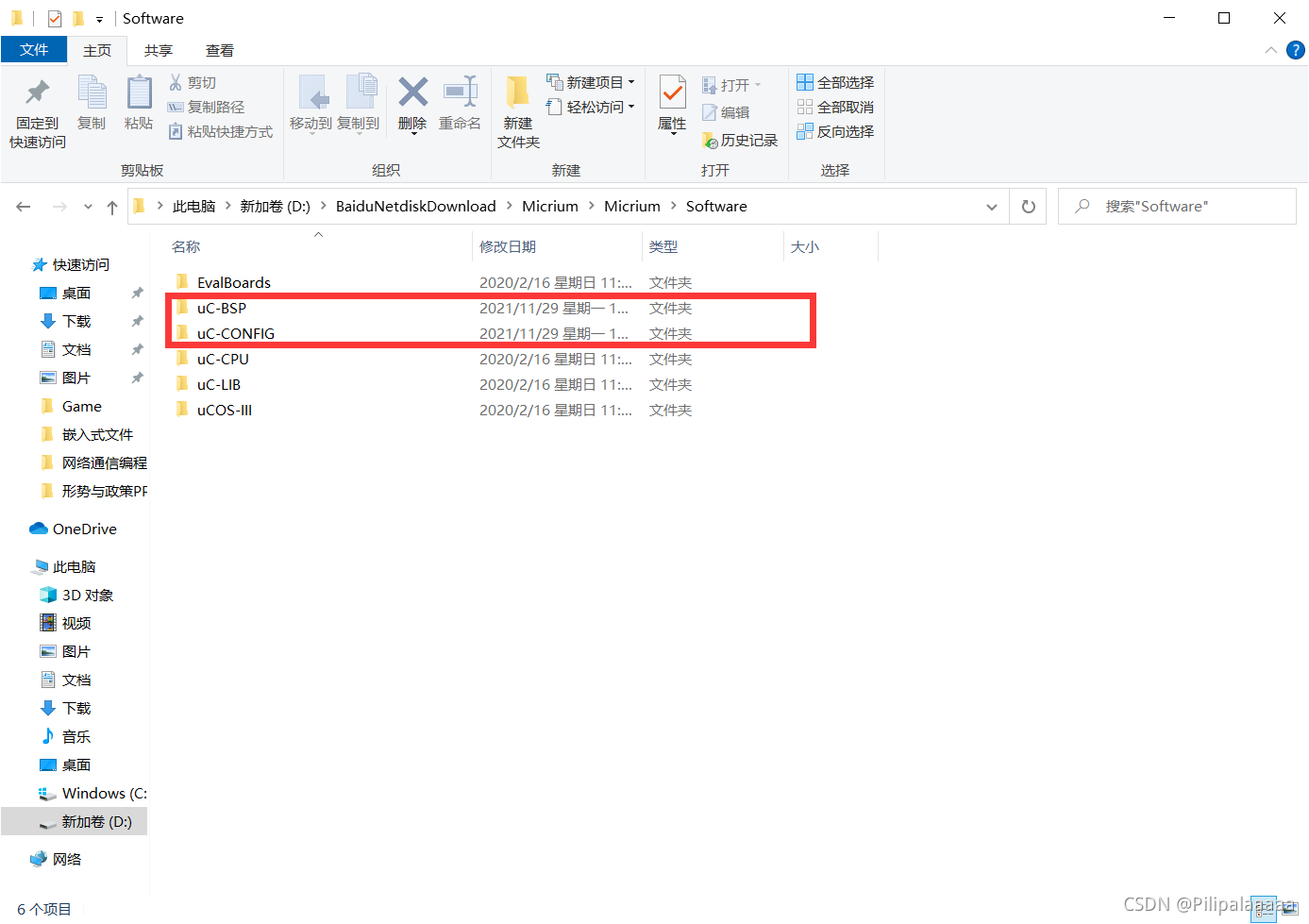Open OneDrive in navigation pane
Viewport: 1309px width, 924px height.
point(84,529)
